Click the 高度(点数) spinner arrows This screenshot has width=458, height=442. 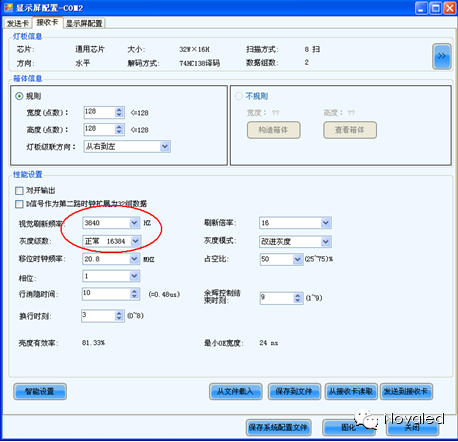[x=119, y=129]
